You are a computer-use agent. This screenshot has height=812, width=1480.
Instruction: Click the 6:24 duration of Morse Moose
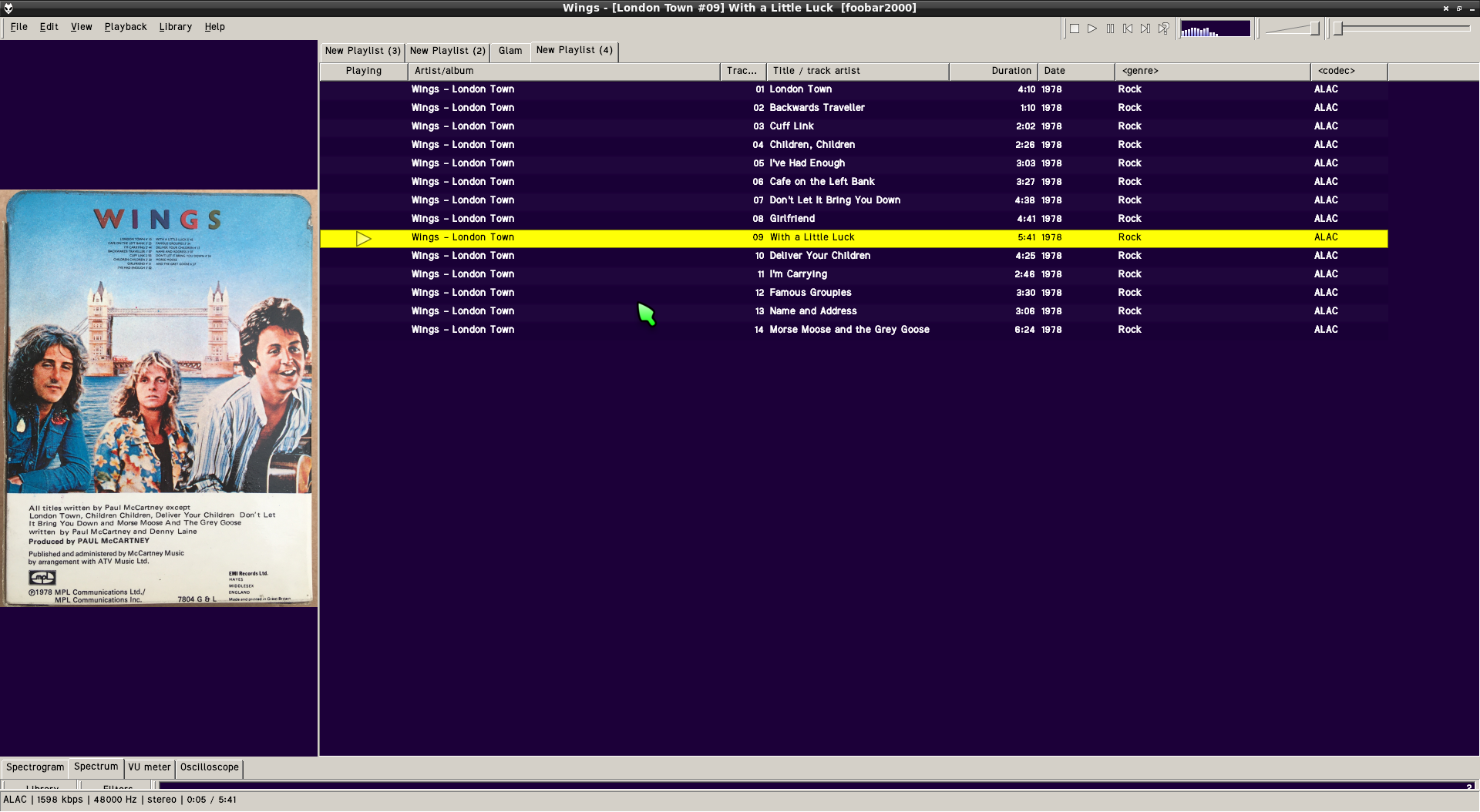[1024, 330]
